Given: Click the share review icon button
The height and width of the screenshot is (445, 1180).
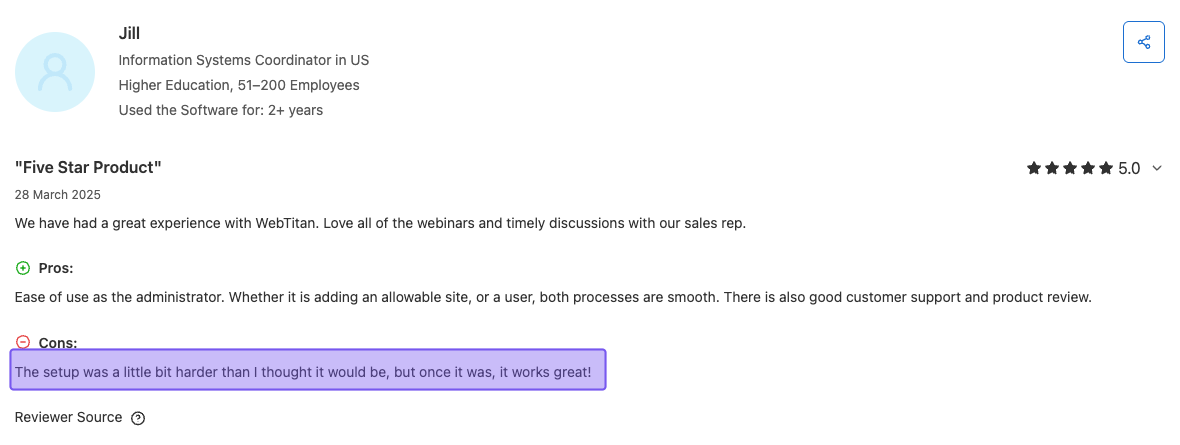Looking at the screenshot, I should tap(1144, 42).
